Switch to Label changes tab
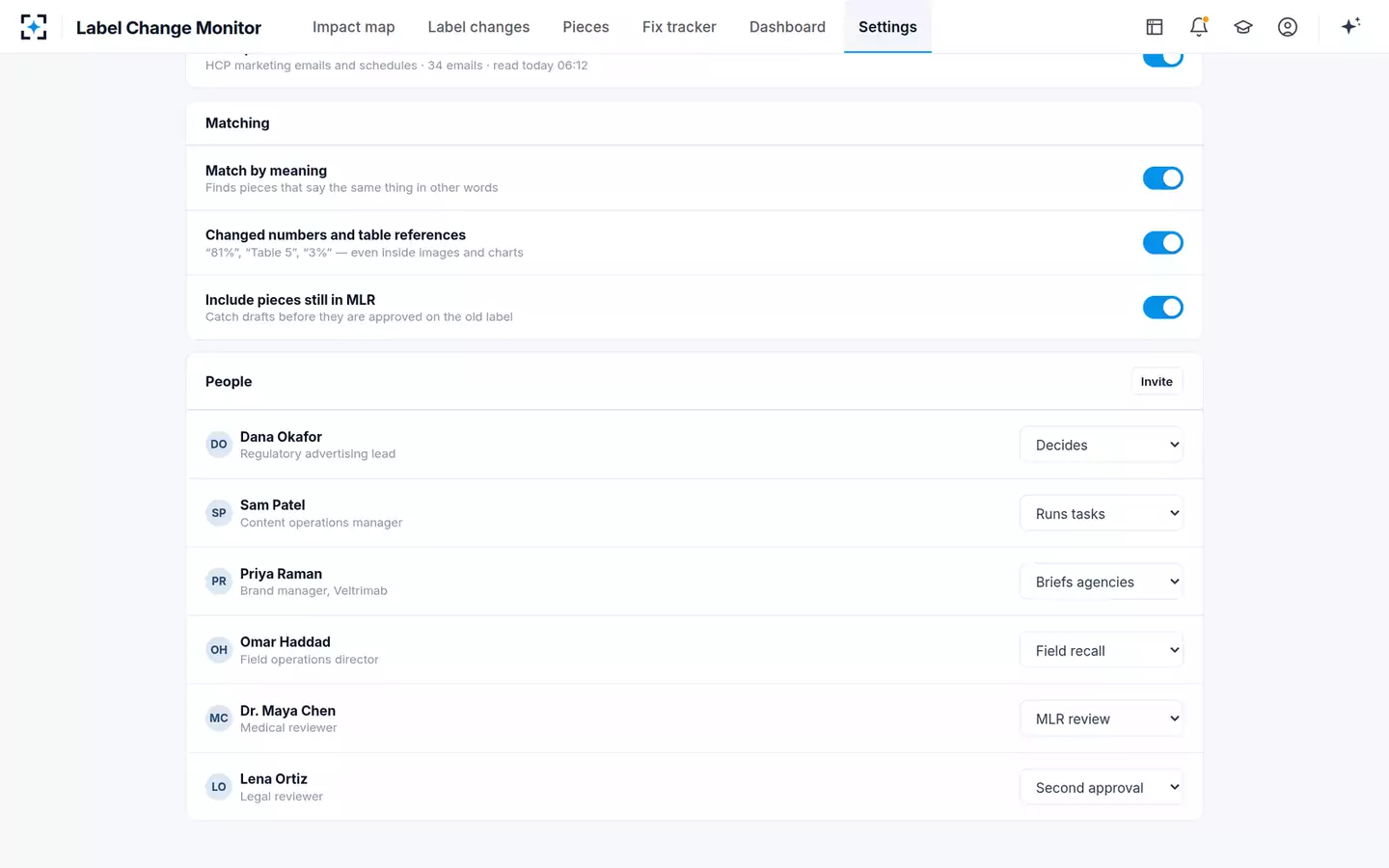Image resolution: width=1389 pixels, height=868 pixels. coord(478,27)
